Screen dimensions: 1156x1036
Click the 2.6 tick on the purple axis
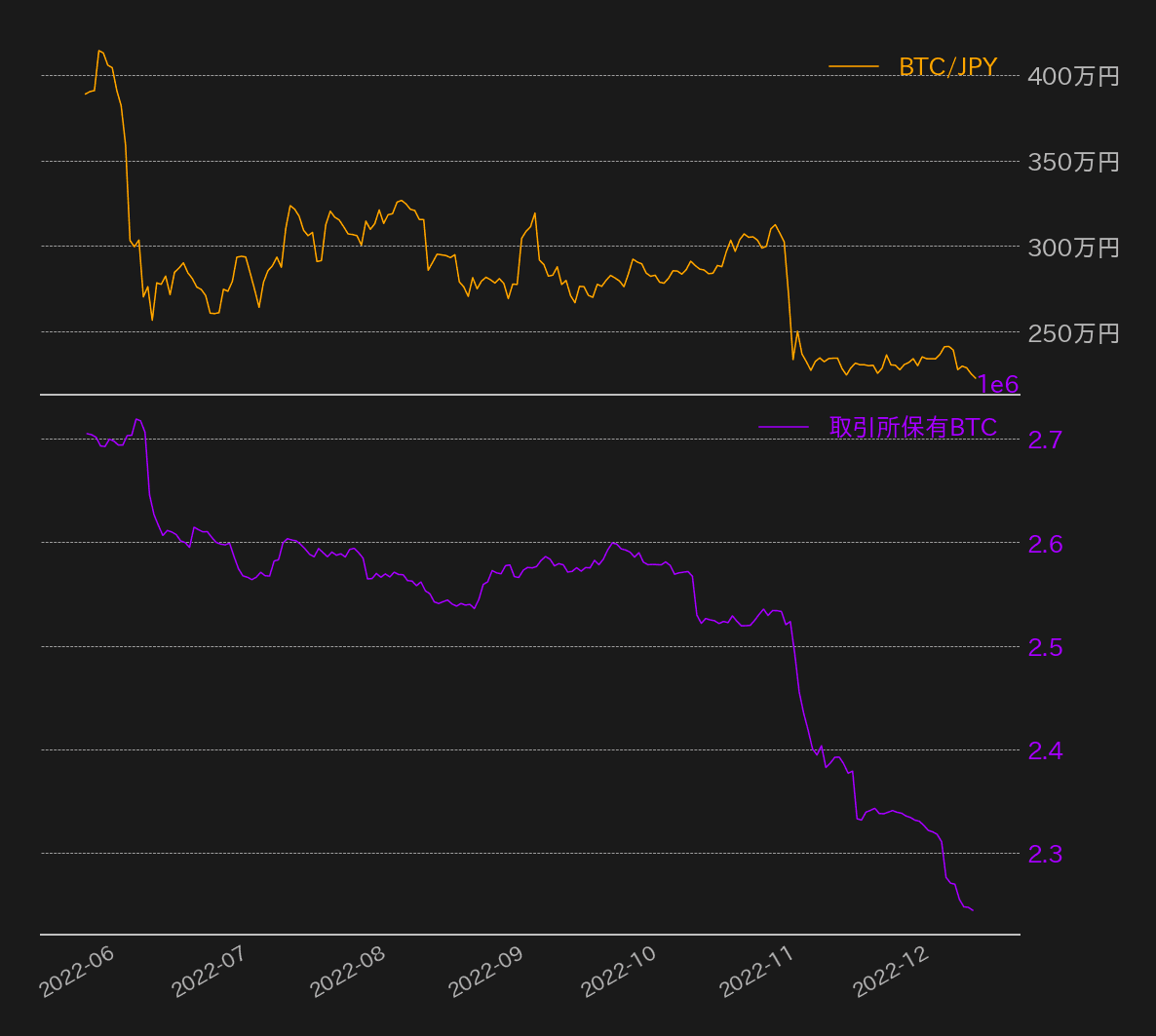click(x=1045, y=544)
